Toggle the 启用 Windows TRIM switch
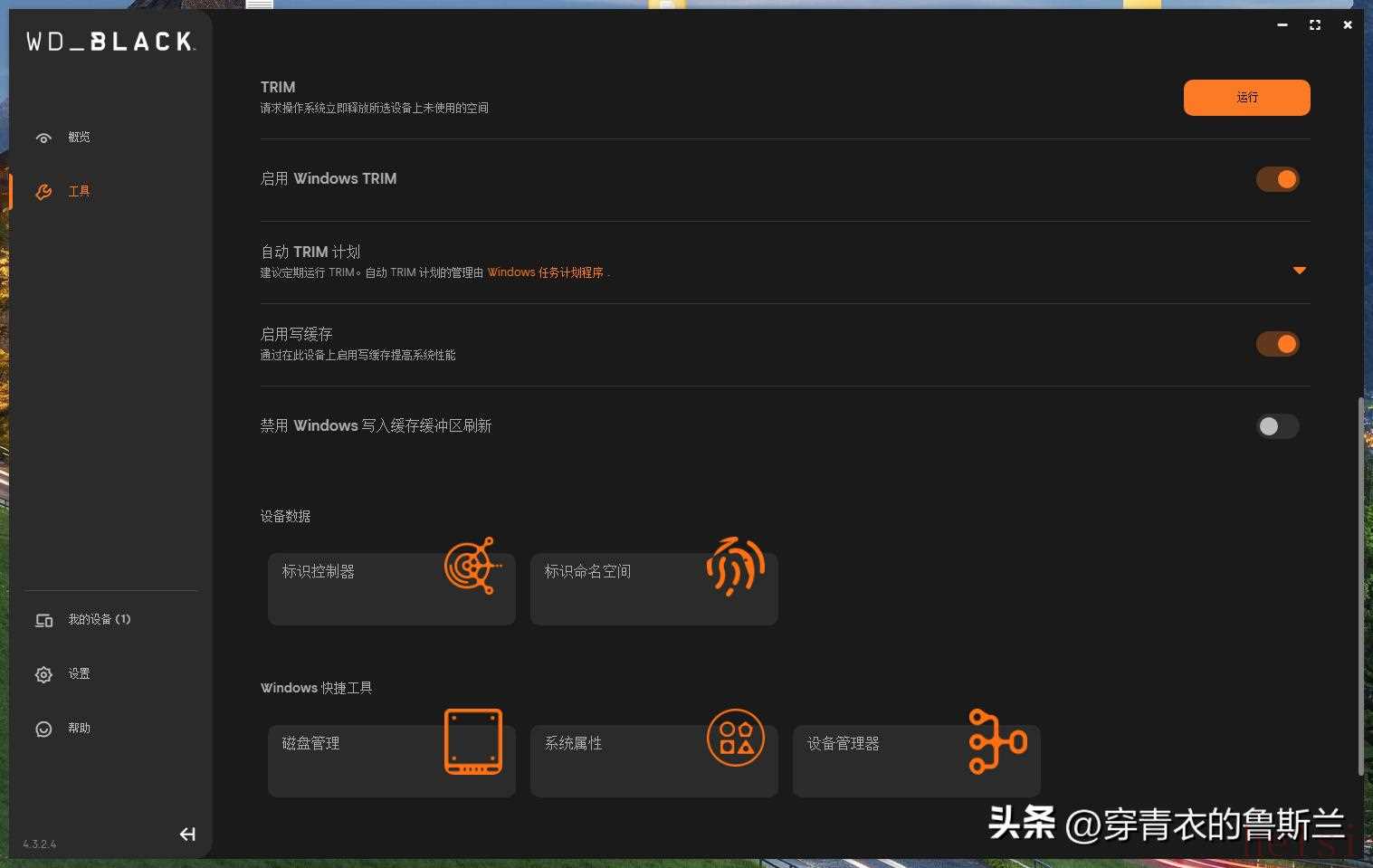Screen dimensions: 1373x868 point(1277,179)
